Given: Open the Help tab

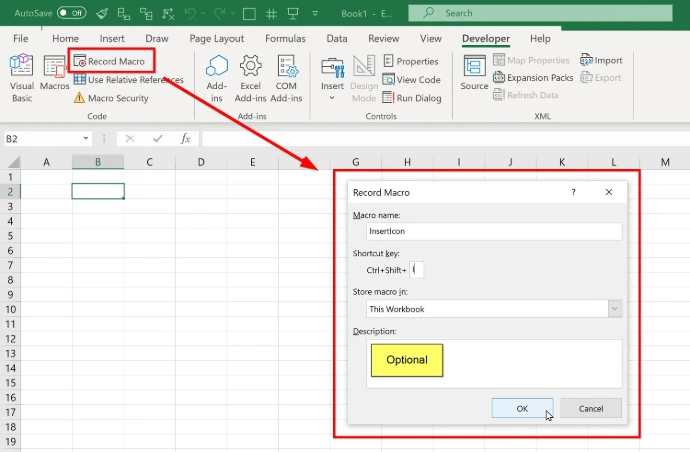Looking at the screenshot, I should click(540, 38).
